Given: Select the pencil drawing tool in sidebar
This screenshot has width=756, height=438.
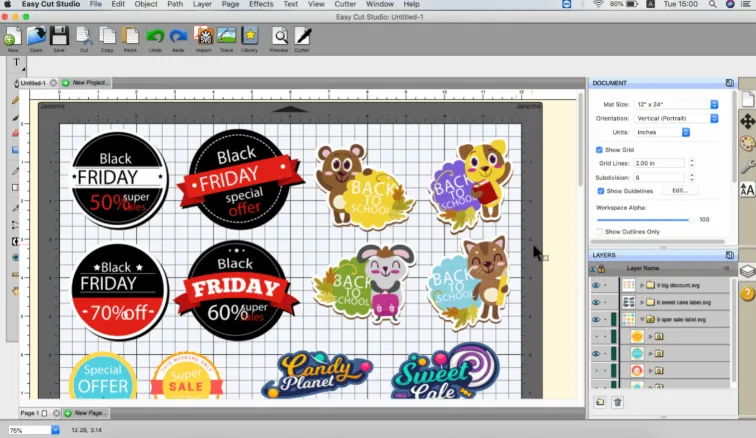Looking at the screenshot, I should [x=15, y=101].
